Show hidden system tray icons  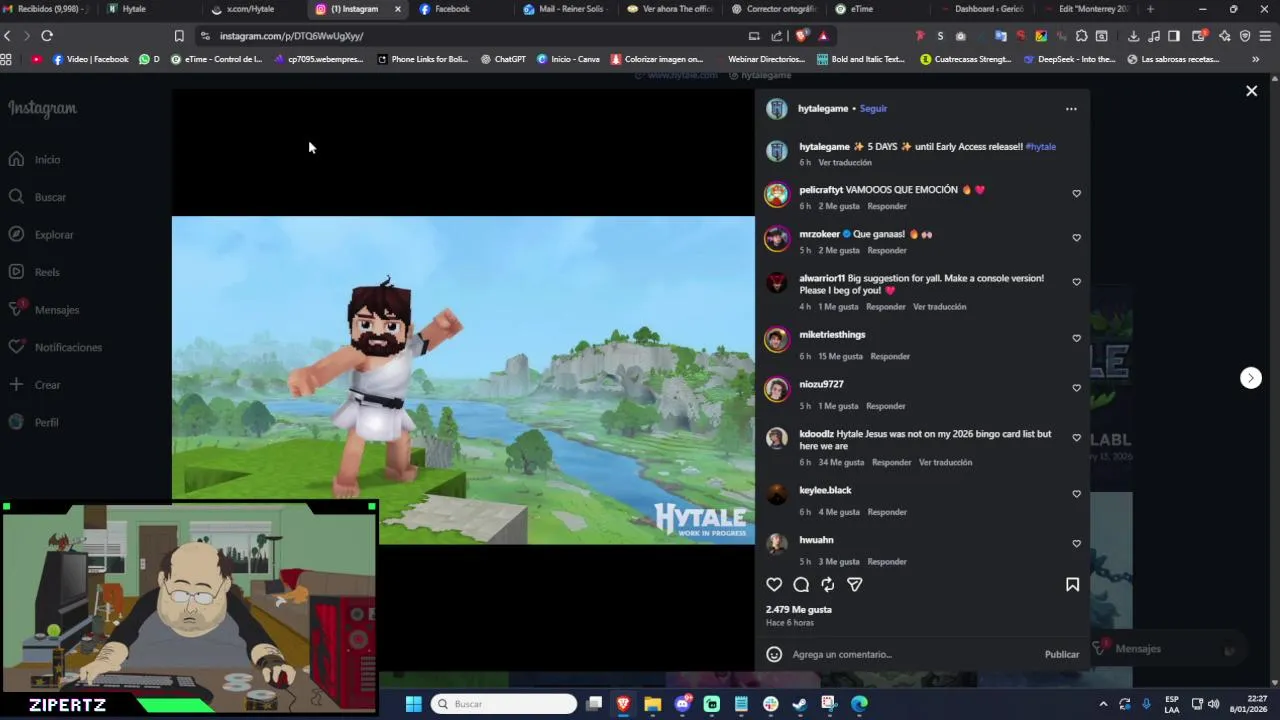click(1103, 704)
